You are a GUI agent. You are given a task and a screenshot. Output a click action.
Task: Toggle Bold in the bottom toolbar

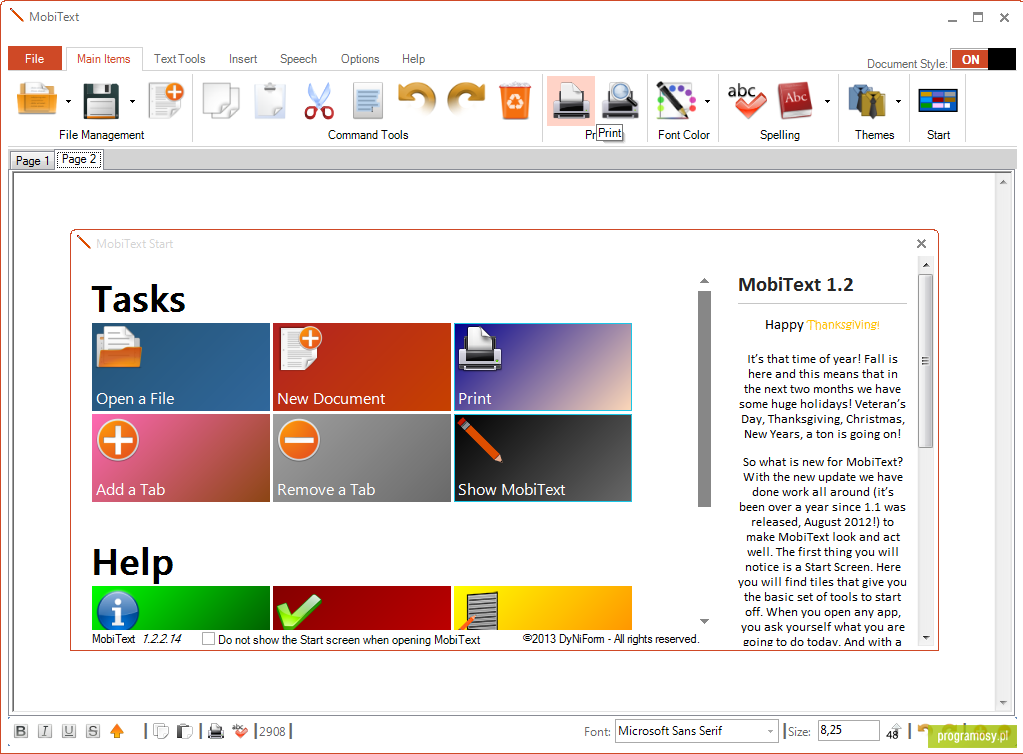click(21, 731)
